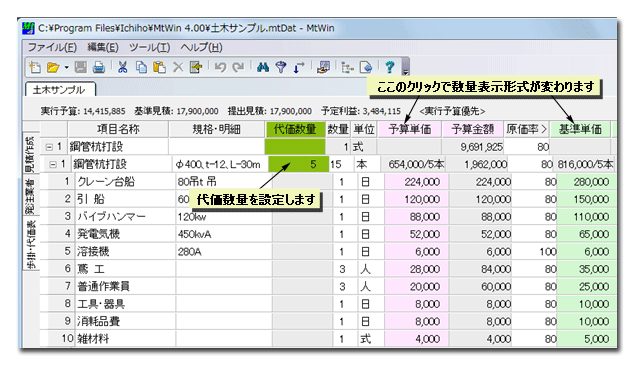This screenshot has height=365, width=634.
Task: Apply filter using the funnel icon
Action: point(281,67)
